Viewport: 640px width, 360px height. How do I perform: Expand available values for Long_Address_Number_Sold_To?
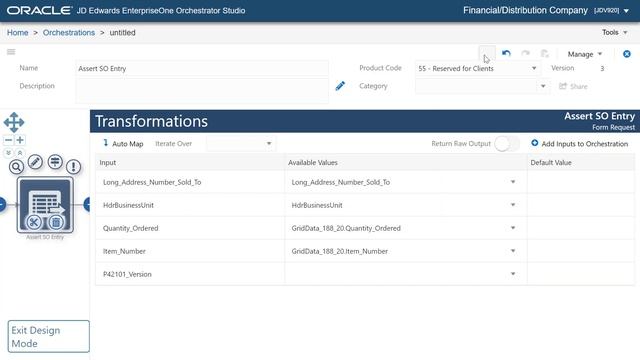coord(513,182)
